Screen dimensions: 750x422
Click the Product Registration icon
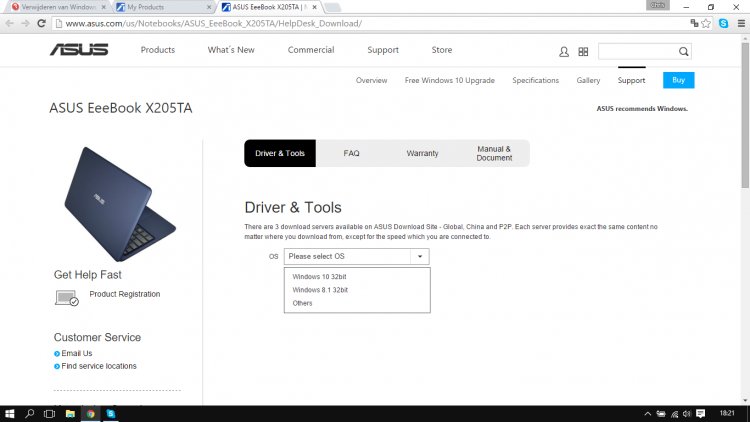pos(67,297)
